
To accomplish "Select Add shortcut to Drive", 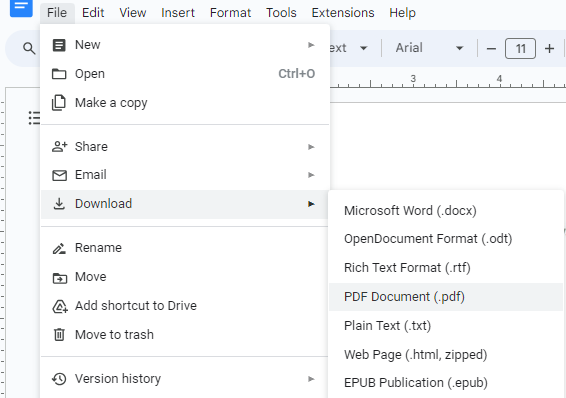I will point(185,306).
